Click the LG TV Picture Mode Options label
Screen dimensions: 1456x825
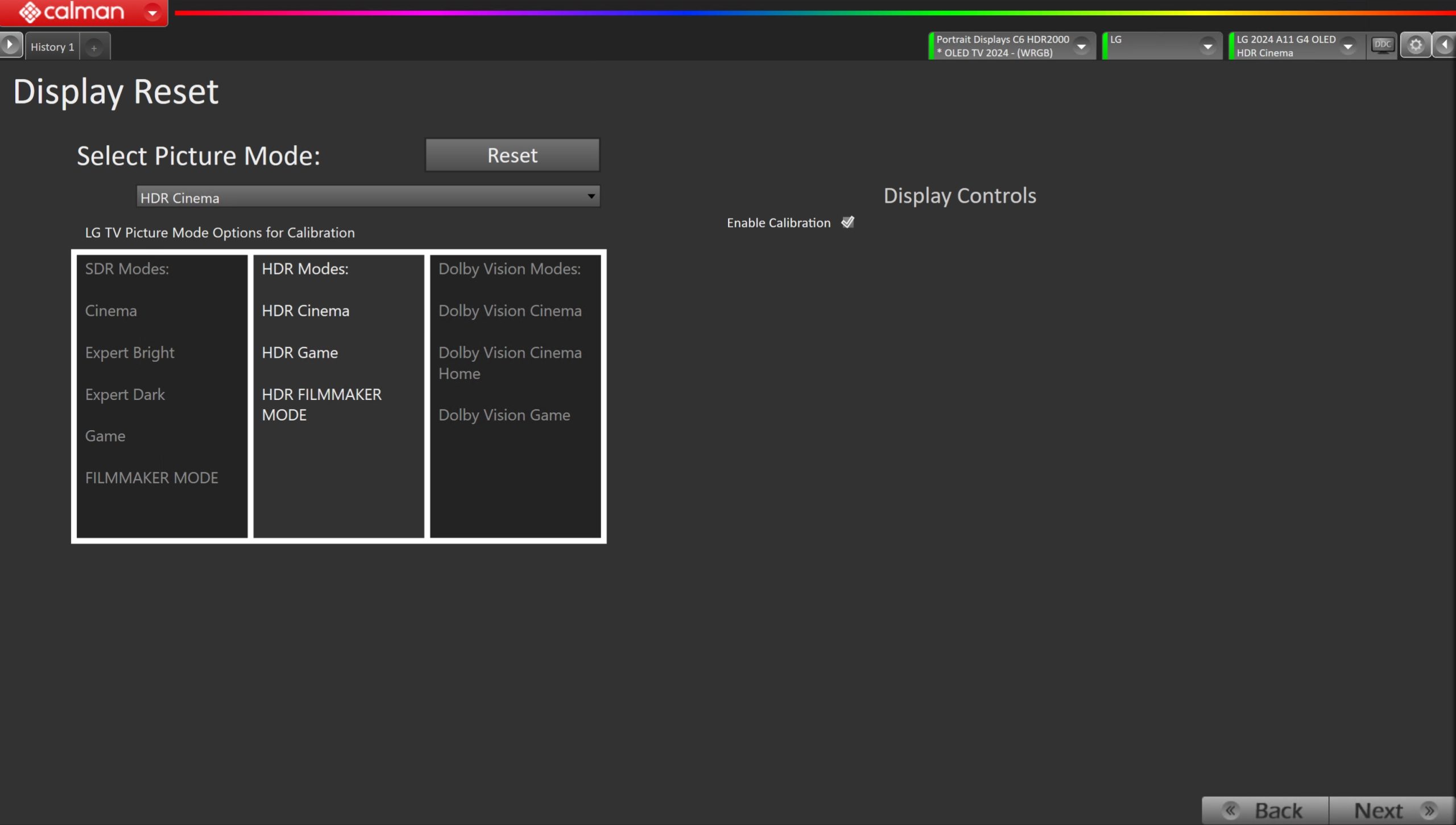220,233
